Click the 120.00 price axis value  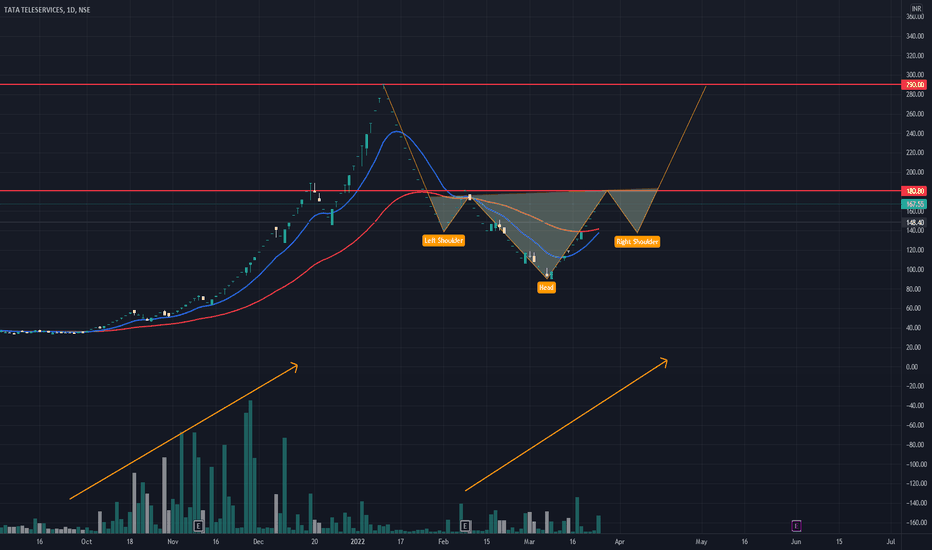(x=915, y=250)
